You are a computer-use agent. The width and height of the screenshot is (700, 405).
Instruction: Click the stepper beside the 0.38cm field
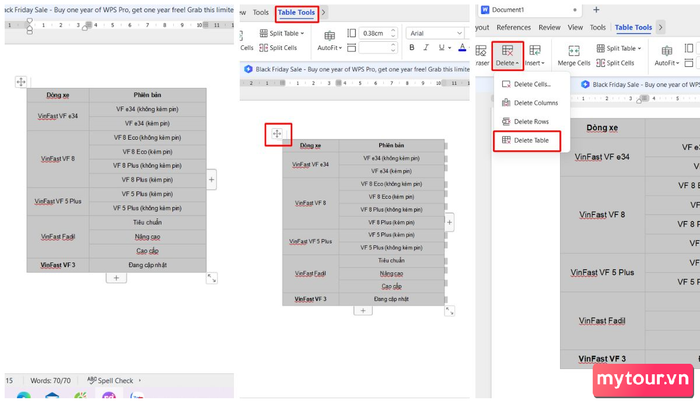click(x=393, y=33)
